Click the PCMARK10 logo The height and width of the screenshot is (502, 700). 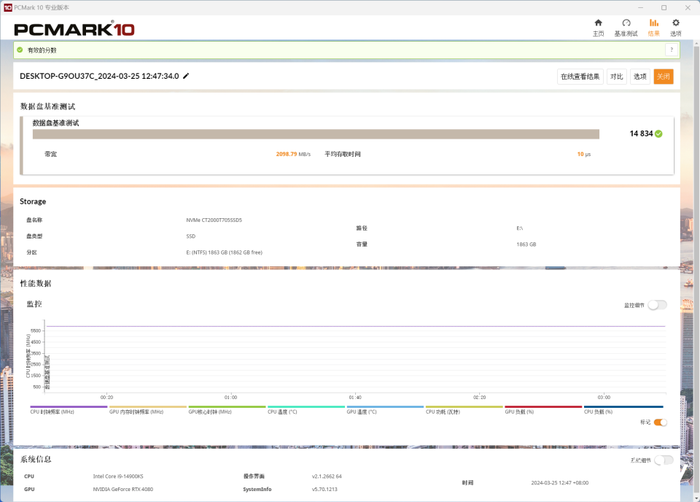coord(74,29)
